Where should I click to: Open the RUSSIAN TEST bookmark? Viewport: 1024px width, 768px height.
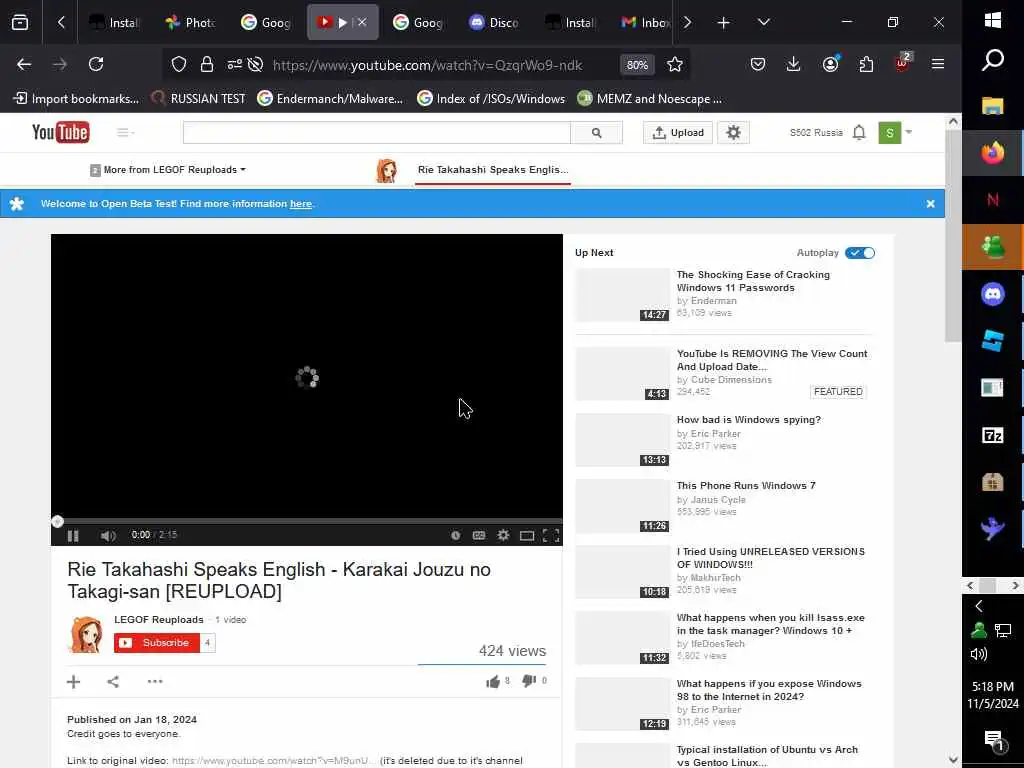(198, 99)
